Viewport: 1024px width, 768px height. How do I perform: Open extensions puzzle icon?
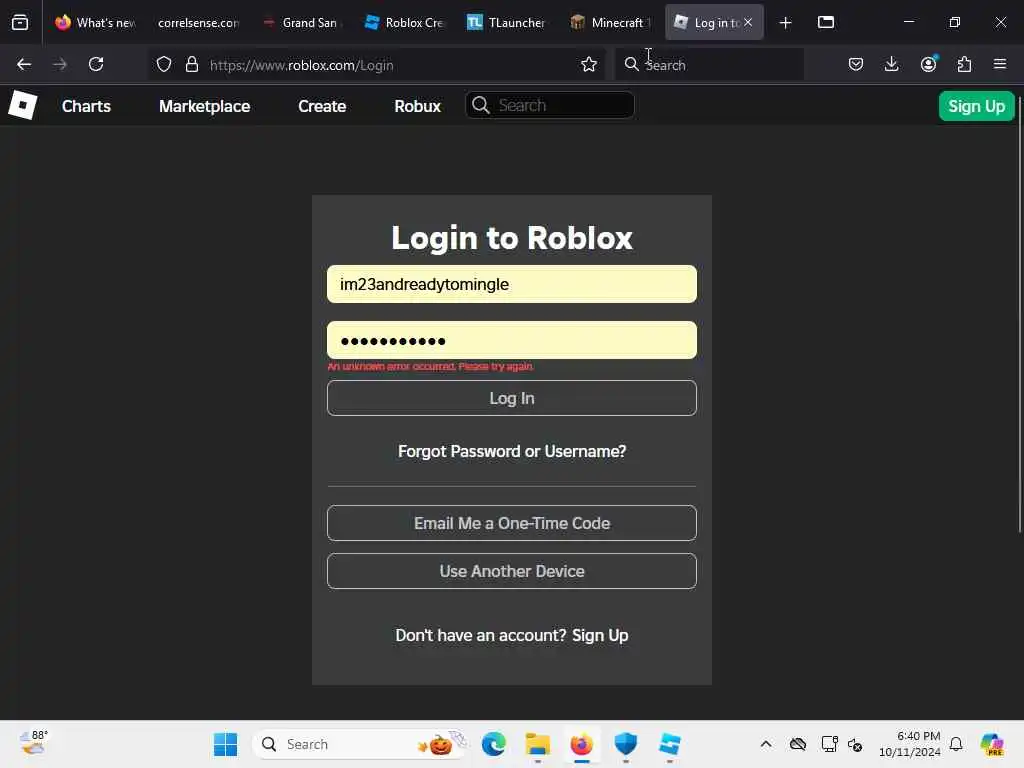(964, 65)
